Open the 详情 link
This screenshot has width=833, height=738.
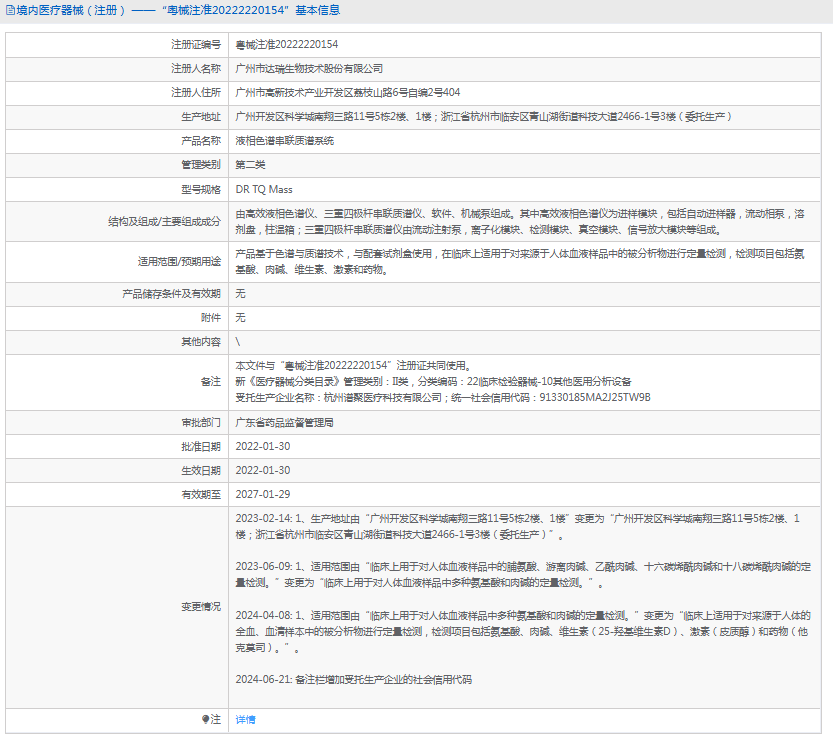[245, 719]
